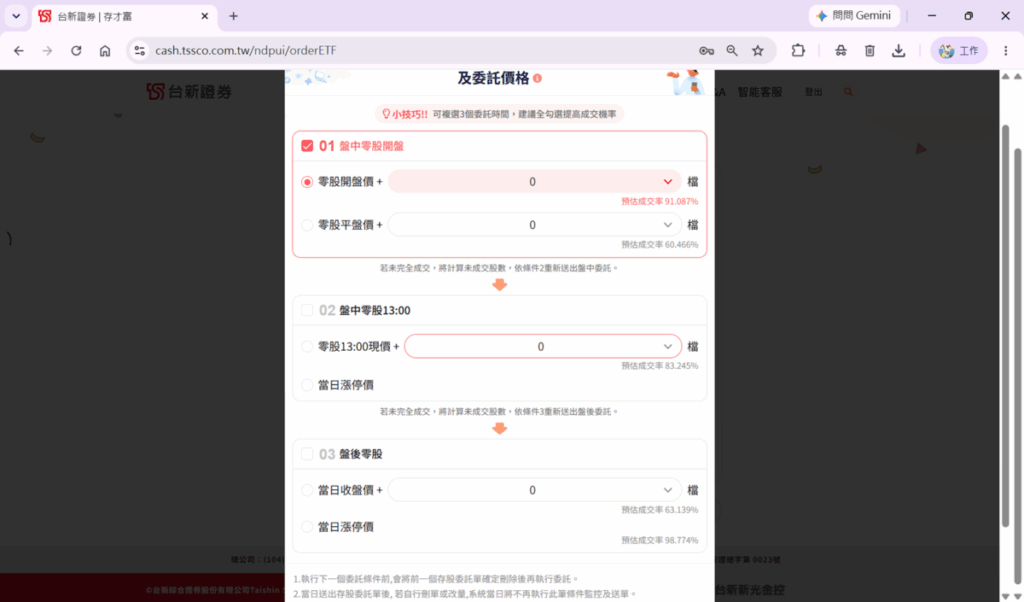Bookmark this page with the star icon

758,50
